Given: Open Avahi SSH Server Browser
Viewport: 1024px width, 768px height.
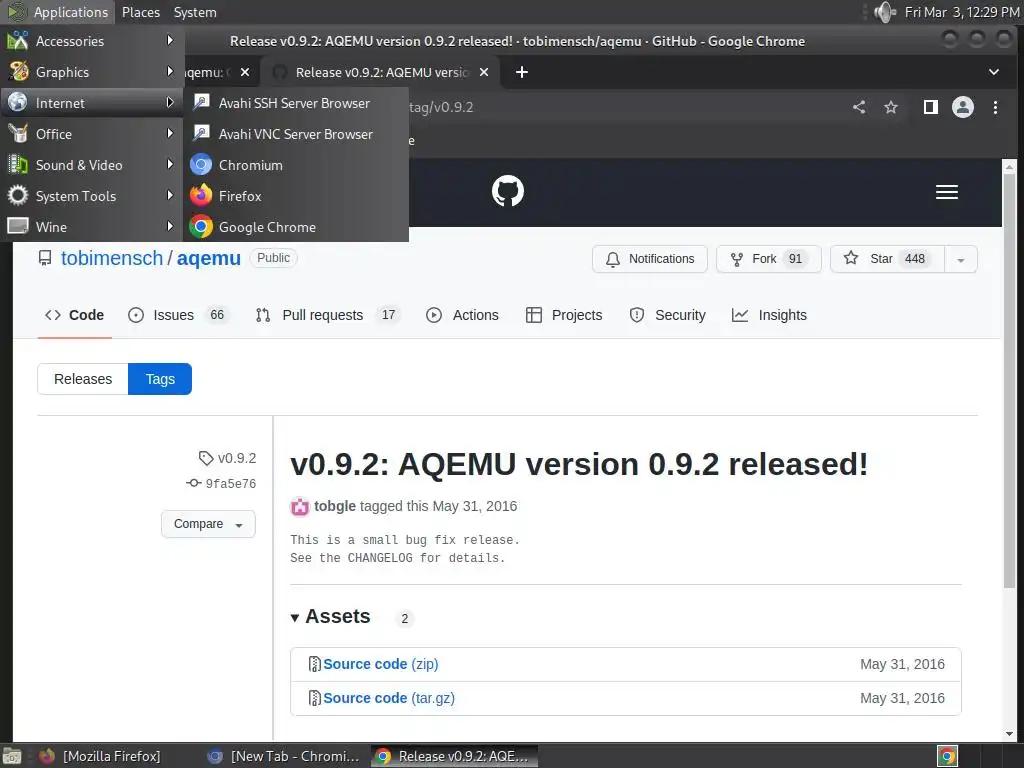Looking at the screenshot, I should coord(296,103).
